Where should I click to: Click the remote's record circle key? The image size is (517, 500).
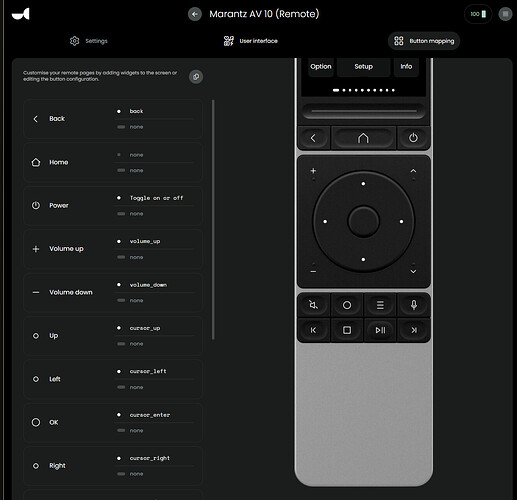(x=347, y=305)
